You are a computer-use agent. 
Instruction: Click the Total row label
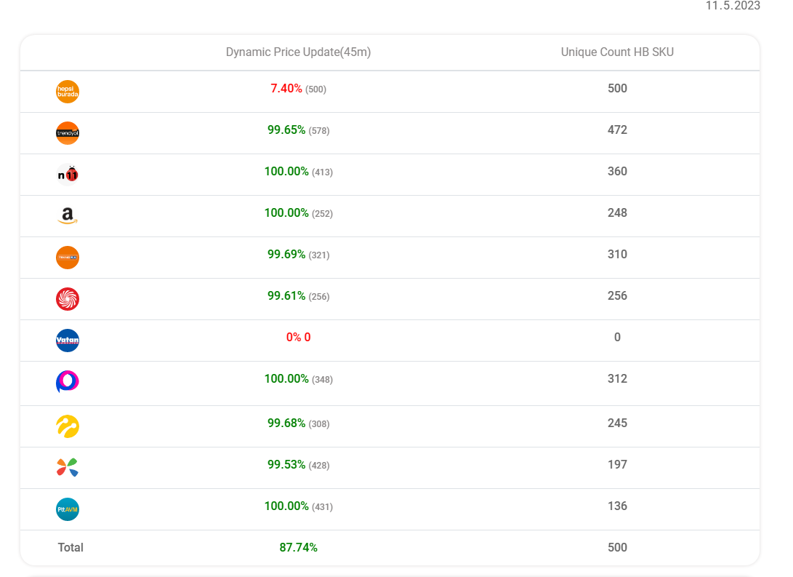click(70, 548)
